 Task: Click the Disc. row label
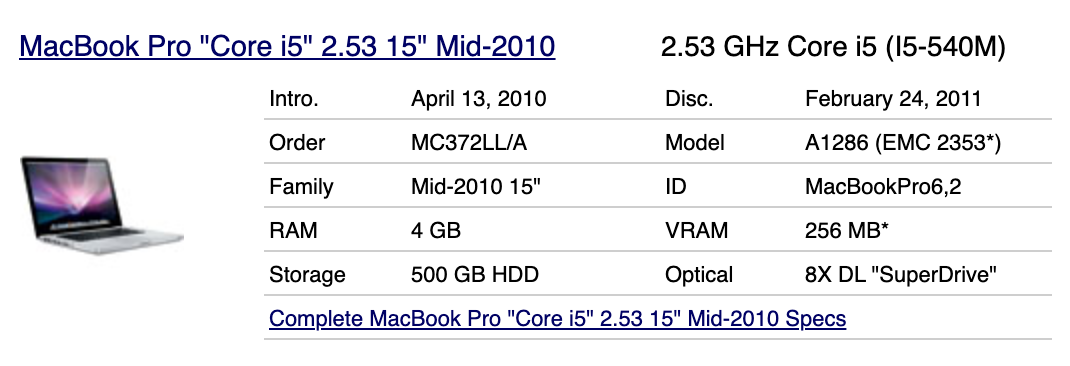click(689, 98)
